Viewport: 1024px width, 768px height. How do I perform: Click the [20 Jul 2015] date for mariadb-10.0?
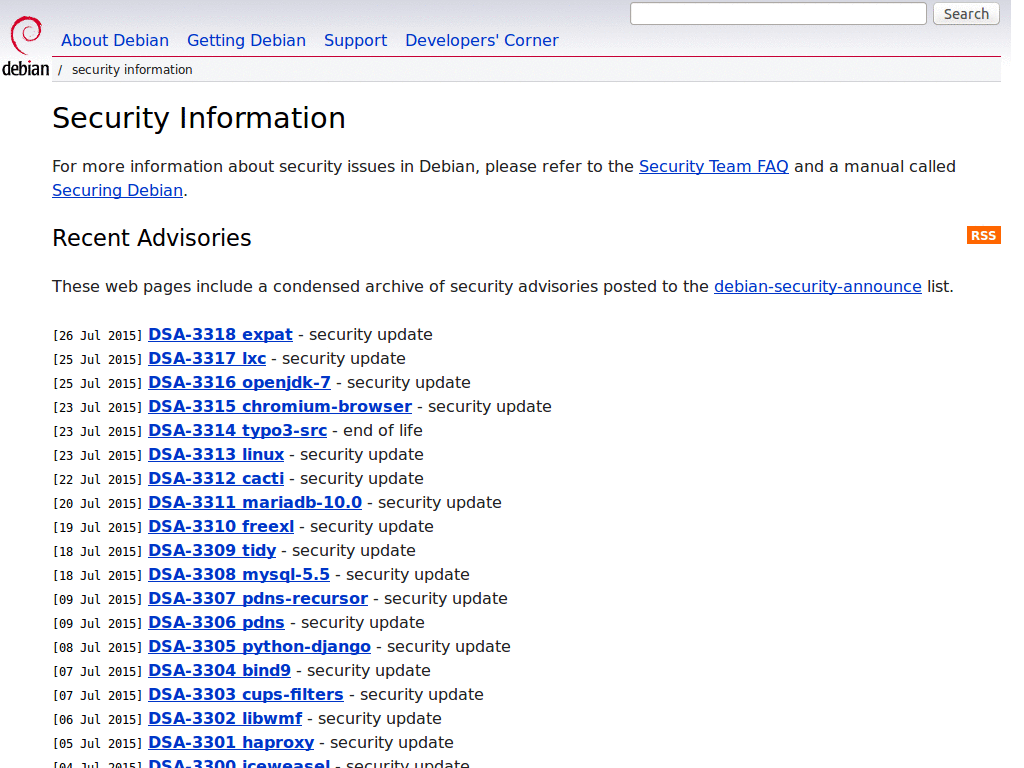coord(97,504)
